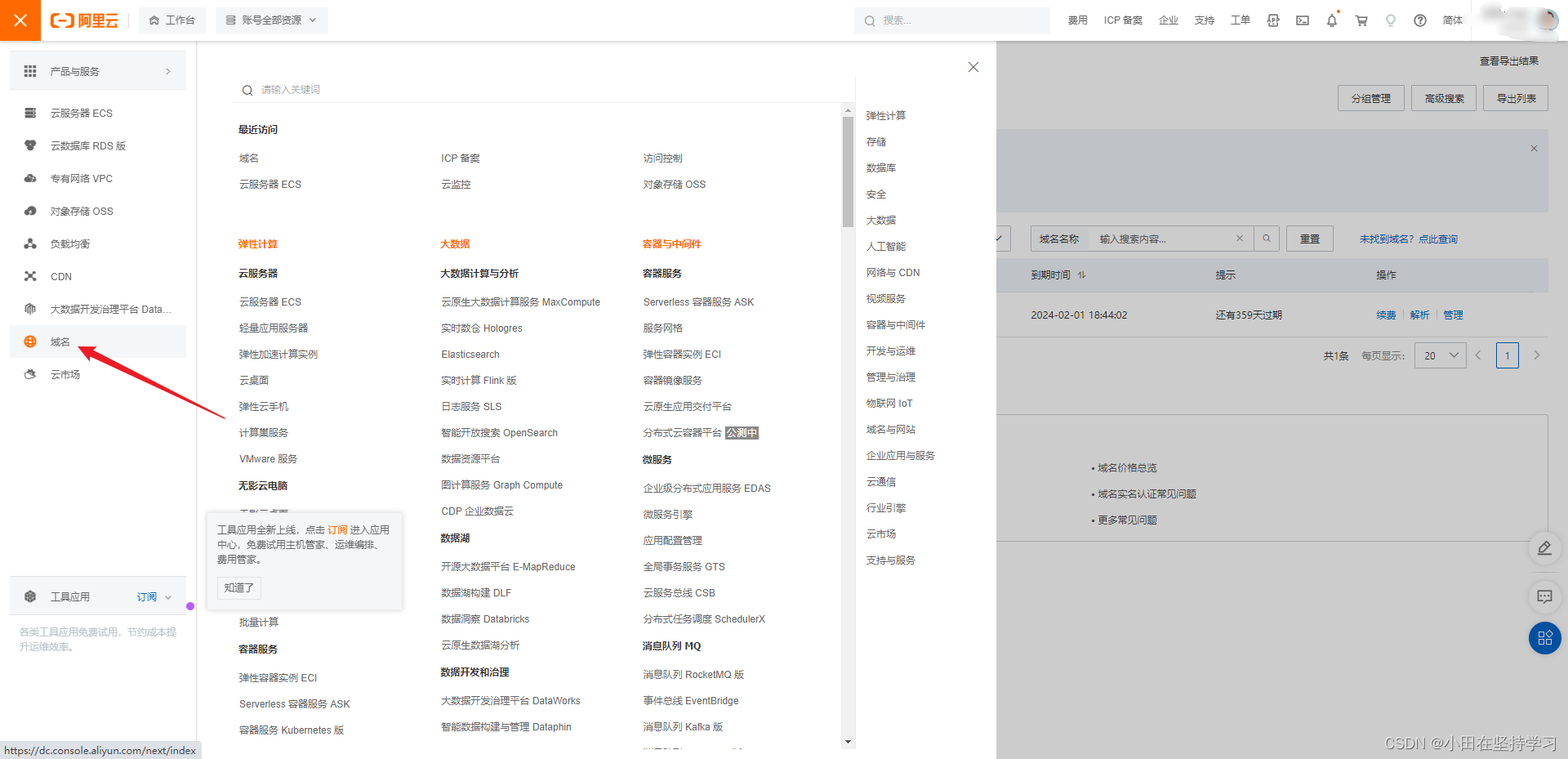Screen dimensions: 1568x759
Task: Dismiss the gray banner close icon
Action: pyautogui.click(x=1534, y=149)
